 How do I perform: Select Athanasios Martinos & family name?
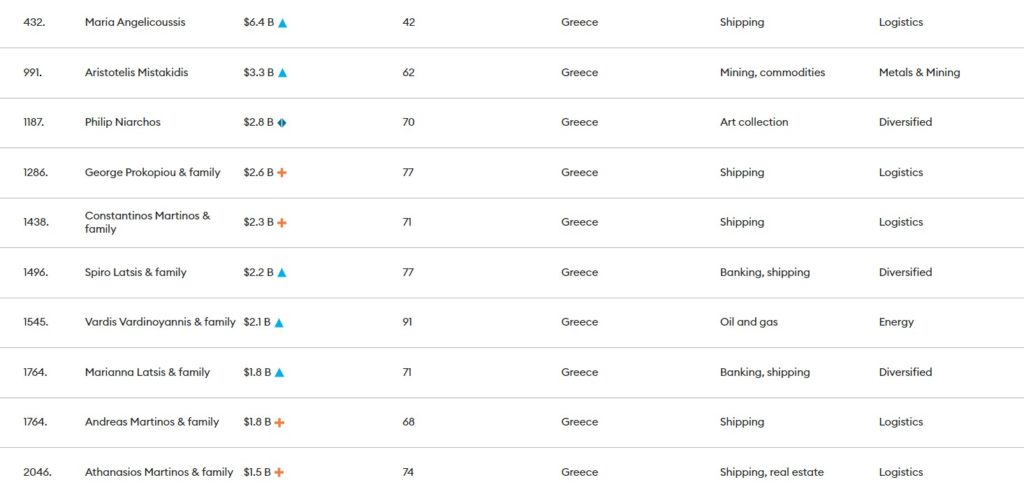pos(159,472)
